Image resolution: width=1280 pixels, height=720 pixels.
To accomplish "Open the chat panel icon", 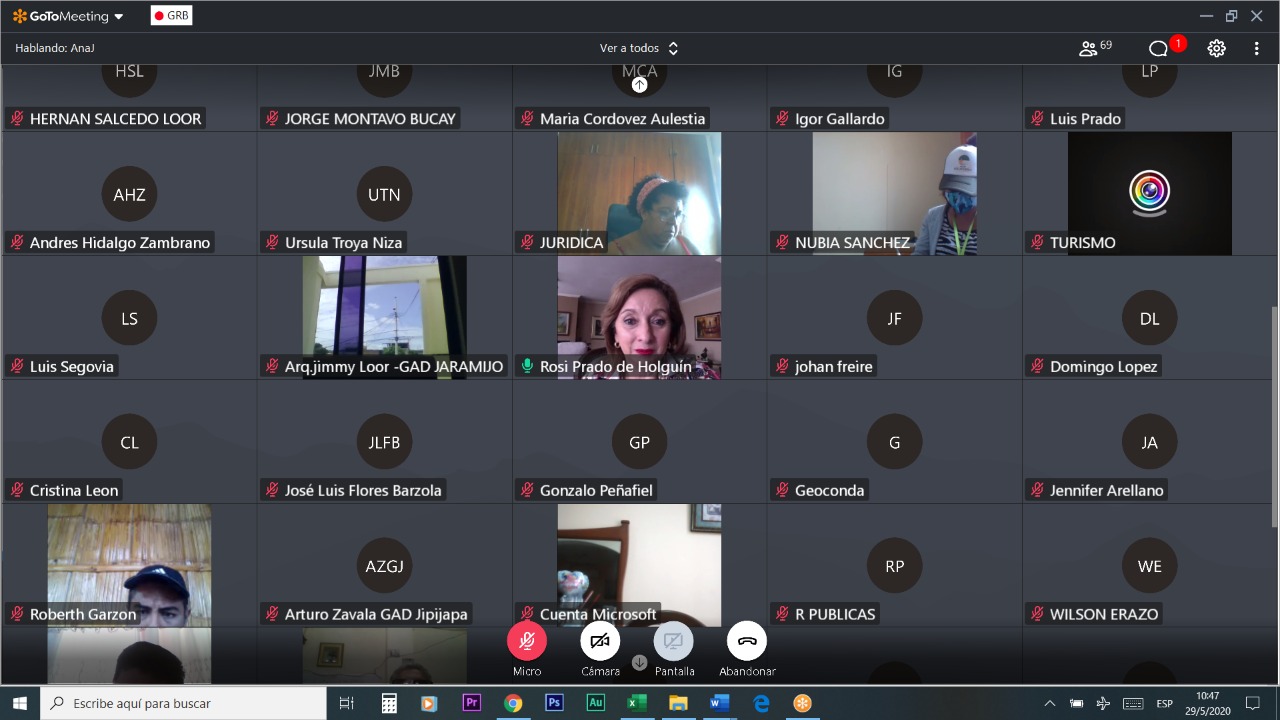I will [x=1158, y=48].
